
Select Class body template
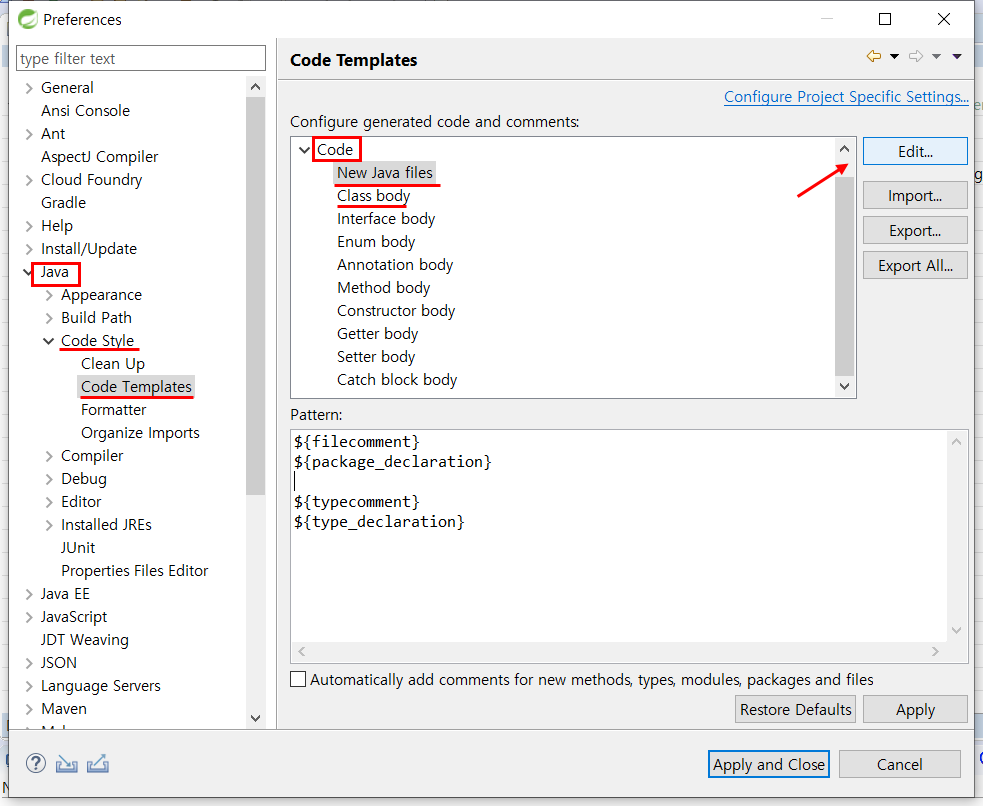pos(374,196)
